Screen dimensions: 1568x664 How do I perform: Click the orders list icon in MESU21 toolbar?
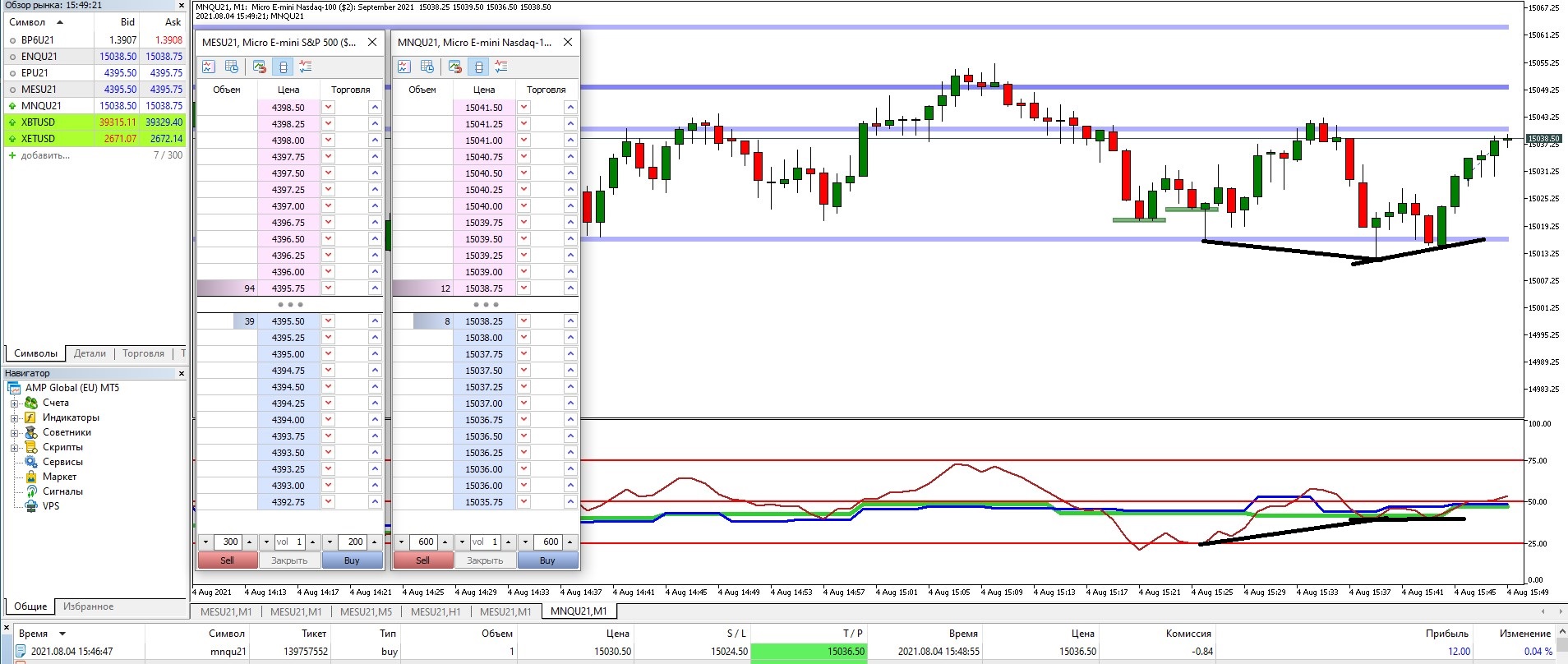306,67
